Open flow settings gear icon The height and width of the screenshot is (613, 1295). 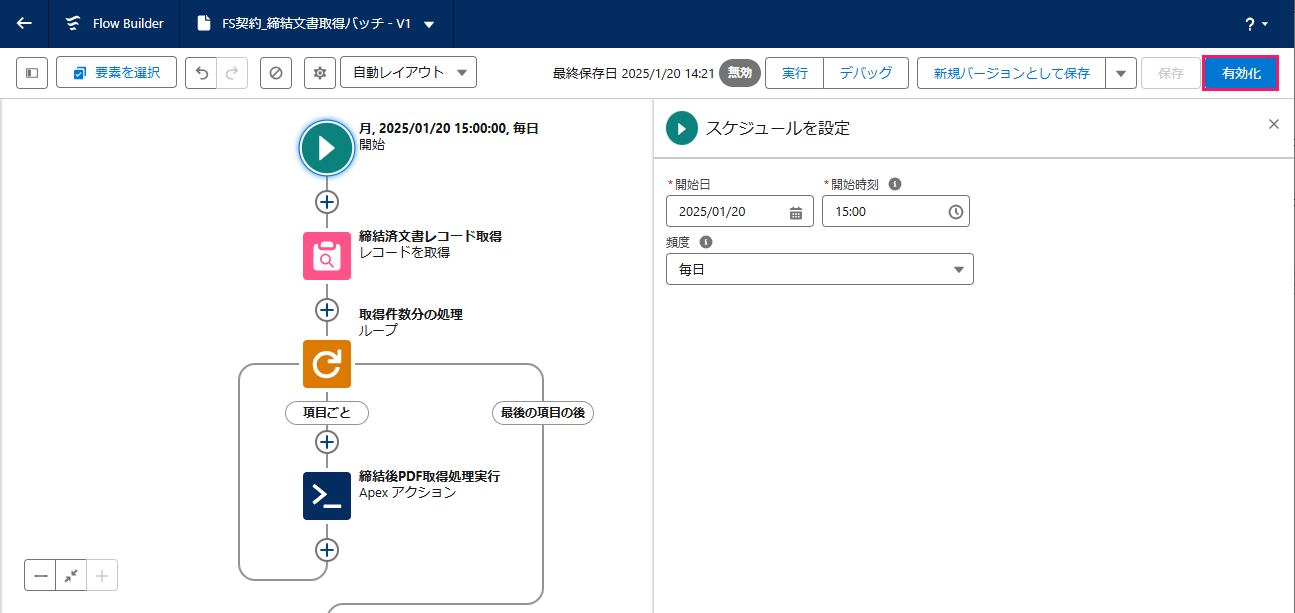320,73
